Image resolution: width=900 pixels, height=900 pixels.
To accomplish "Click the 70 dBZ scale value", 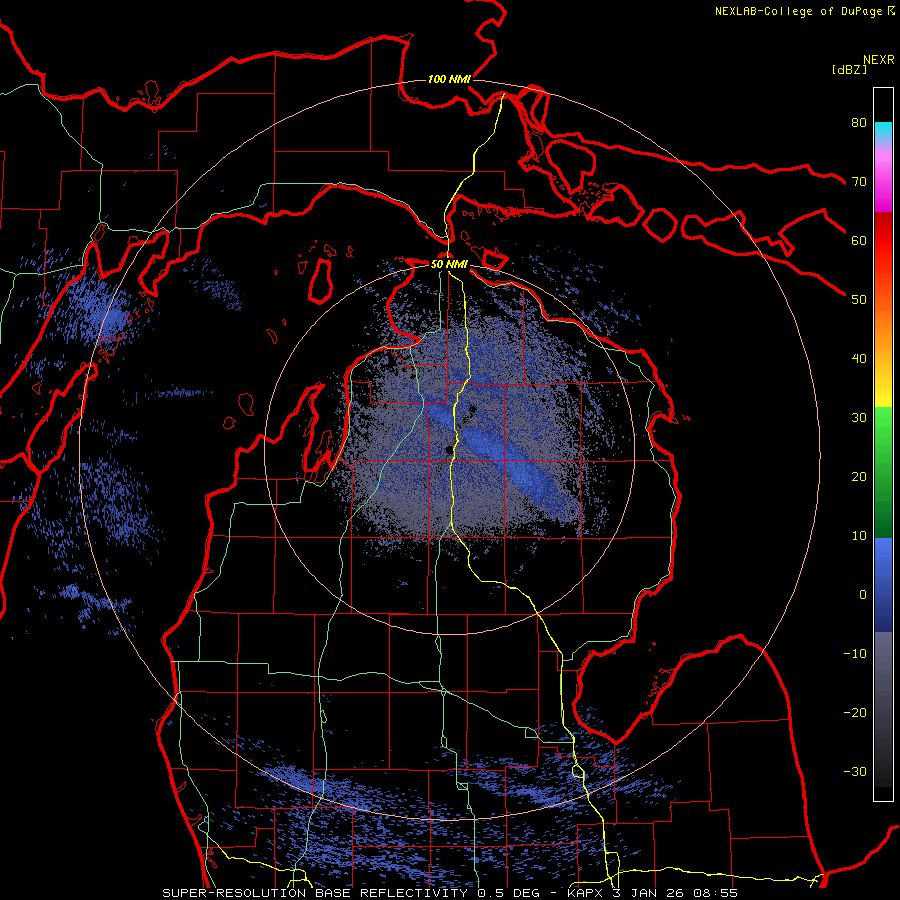I will point(859,181).
